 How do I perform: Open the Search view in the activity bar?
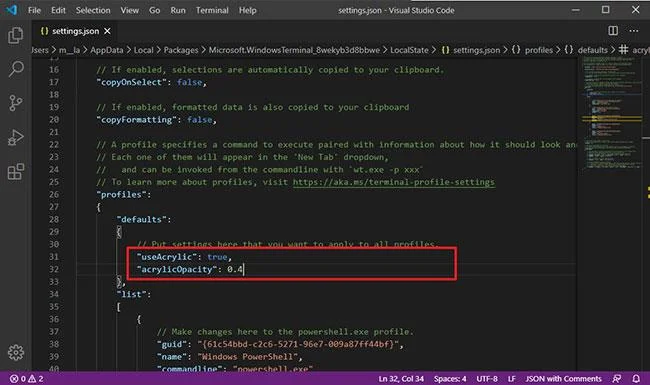click(15, 69)
